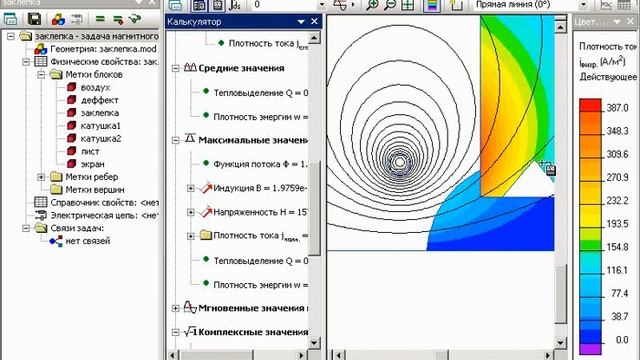The image size is (640, 360).
Task: Click the red 387.0 legend color band
Action: 590,105
